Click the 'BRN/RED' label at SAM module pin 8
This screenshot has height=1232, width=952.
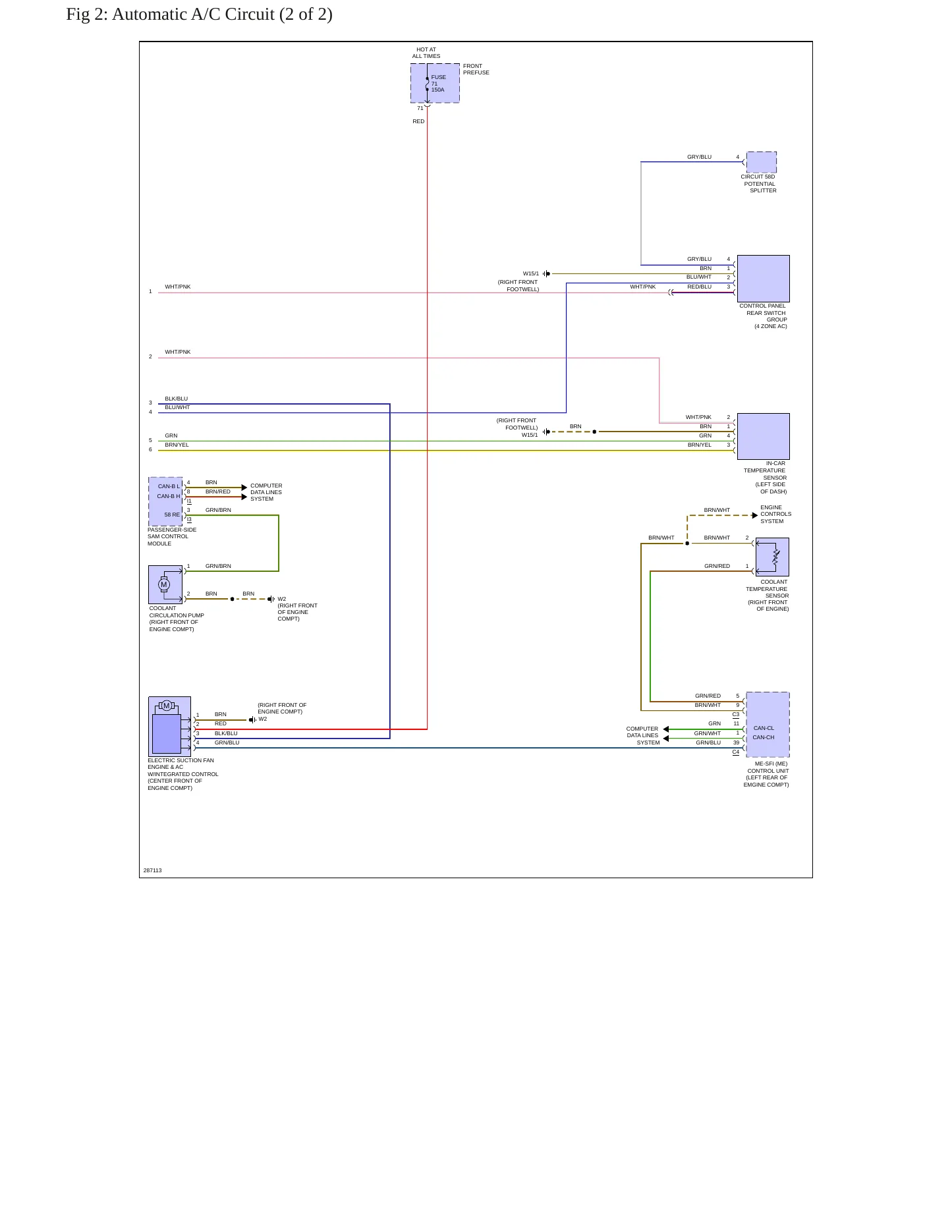tap(218, 491)
